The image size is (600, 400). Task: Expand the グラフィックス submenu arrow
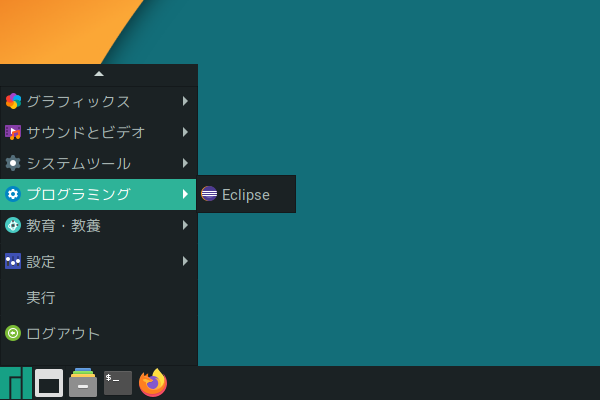point(185,101)
